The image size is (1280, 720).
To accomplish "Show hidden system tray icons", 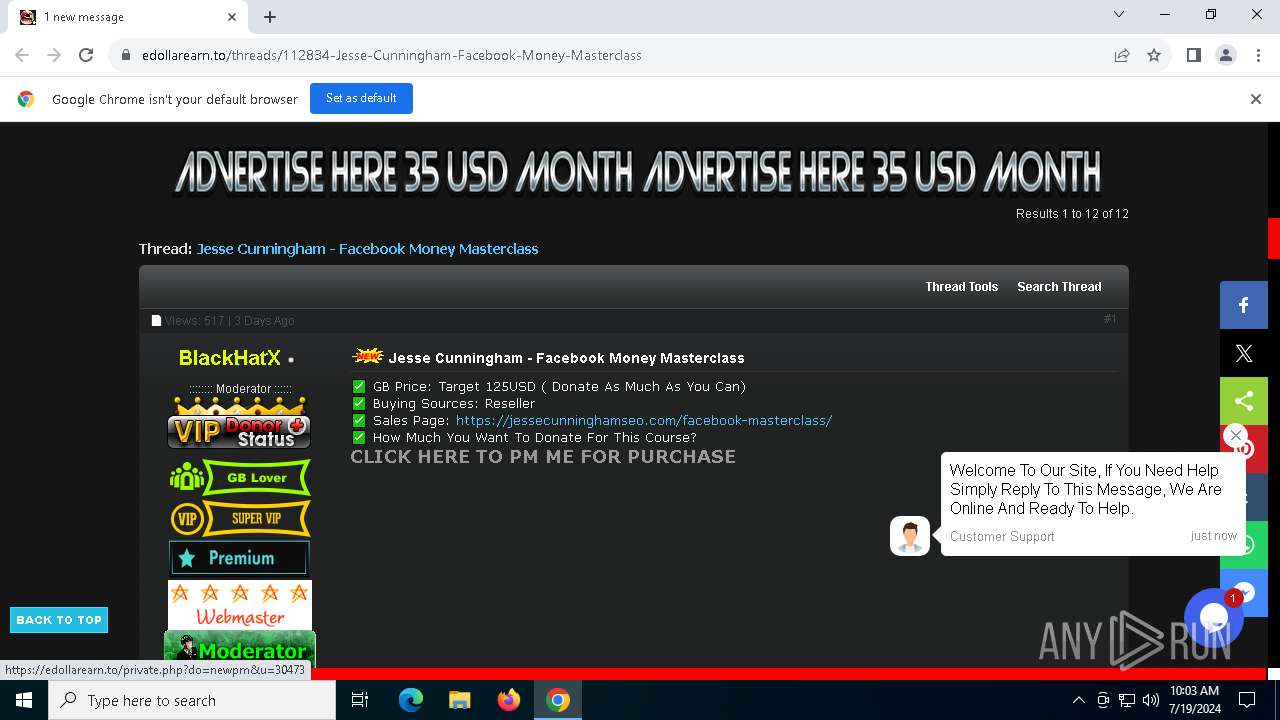I will [1078, 700].
